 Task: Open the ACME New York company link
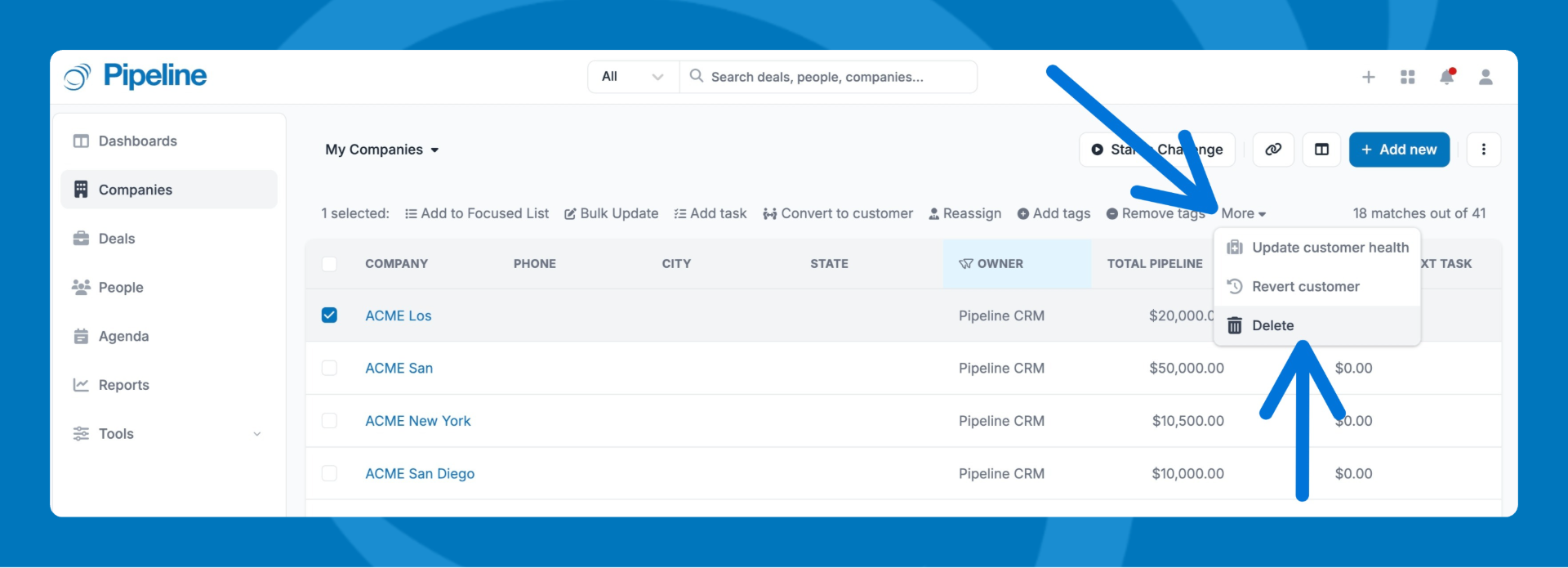click(418, 421)
